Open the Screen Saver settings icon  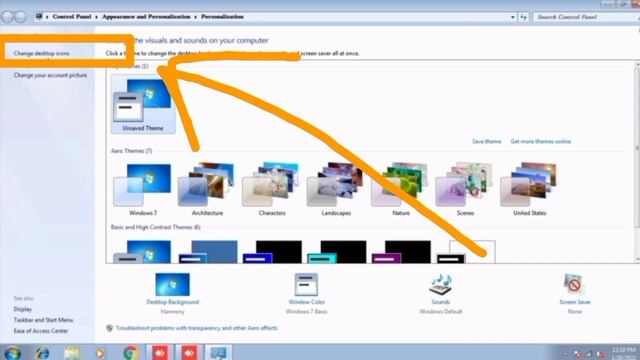click(574, 284)
